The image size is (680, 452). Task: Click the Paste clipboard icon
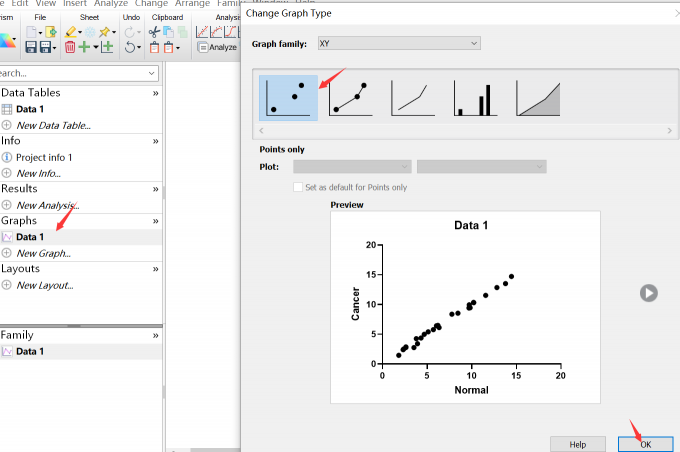click(154, 47)
